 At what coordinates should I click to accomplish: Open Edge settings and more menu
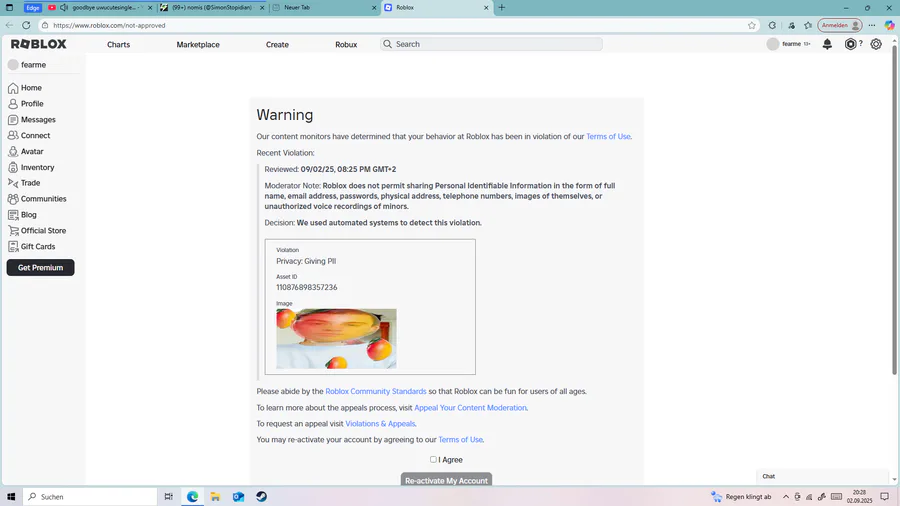872,25
